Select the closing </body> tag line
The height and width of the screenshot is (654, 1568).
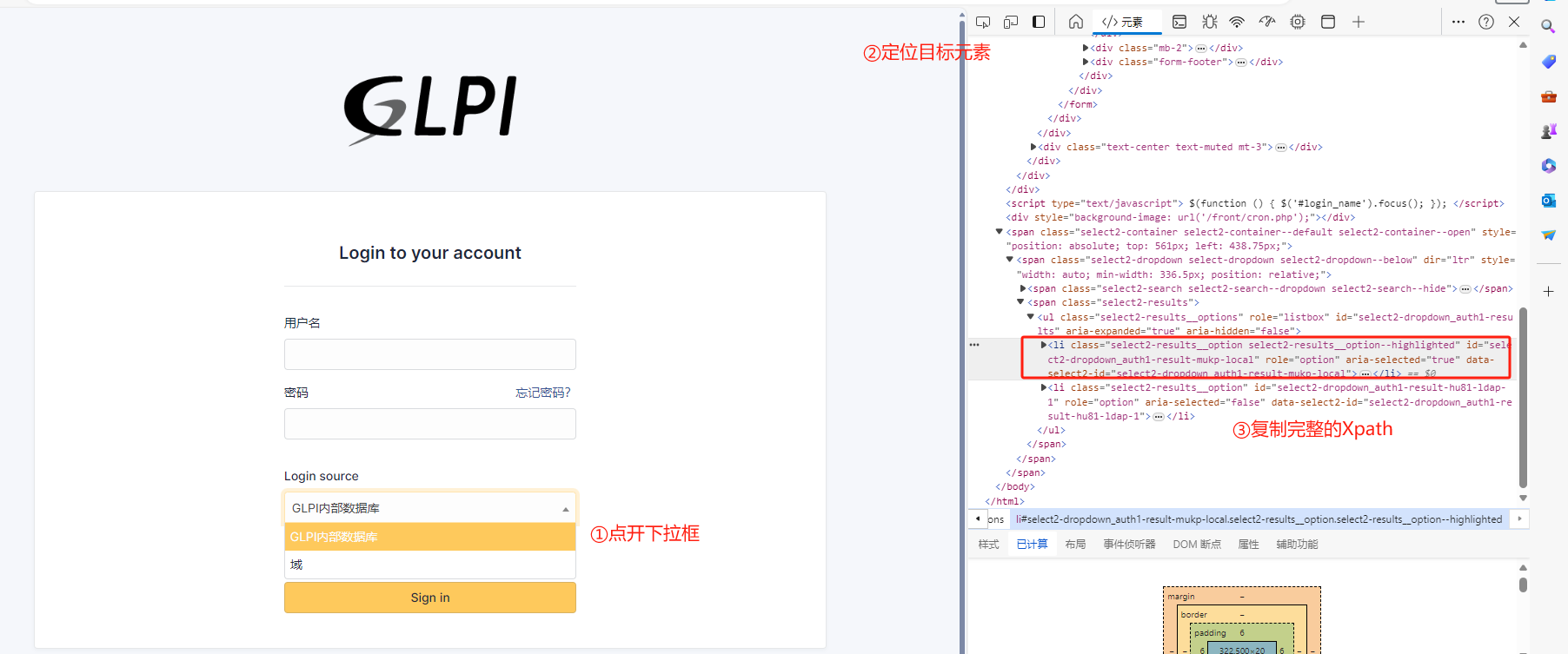(1015, 486)
